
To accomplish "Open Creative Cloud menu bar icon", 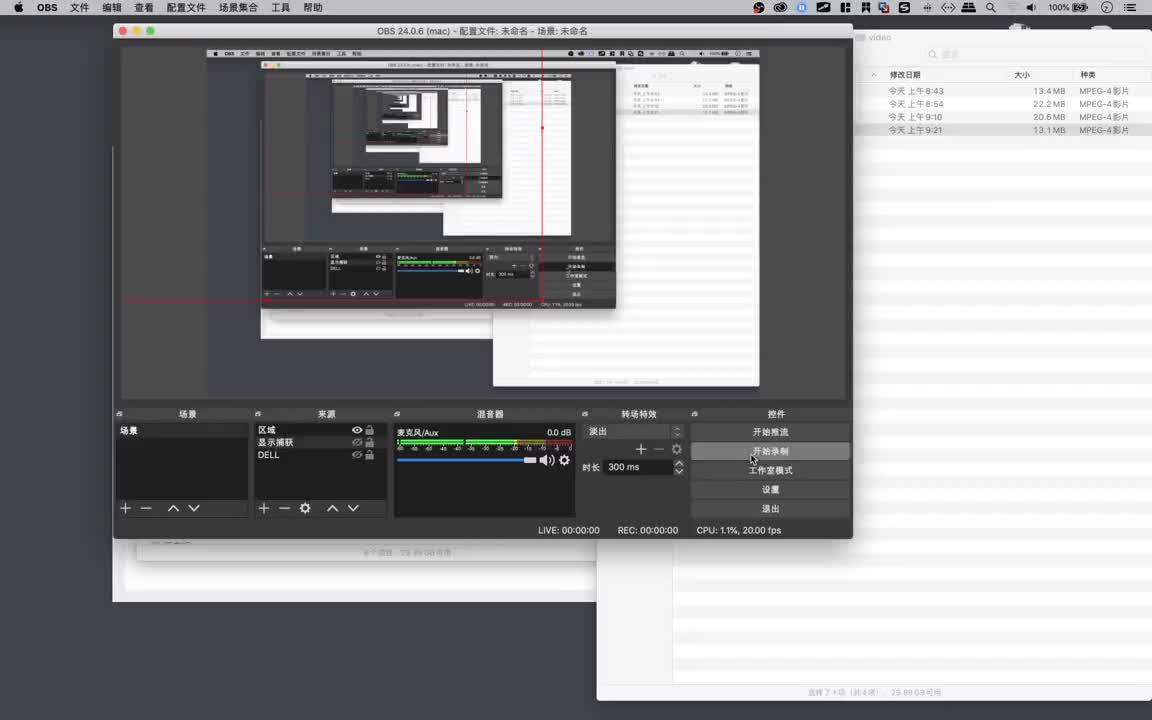I will coord(780,7).
